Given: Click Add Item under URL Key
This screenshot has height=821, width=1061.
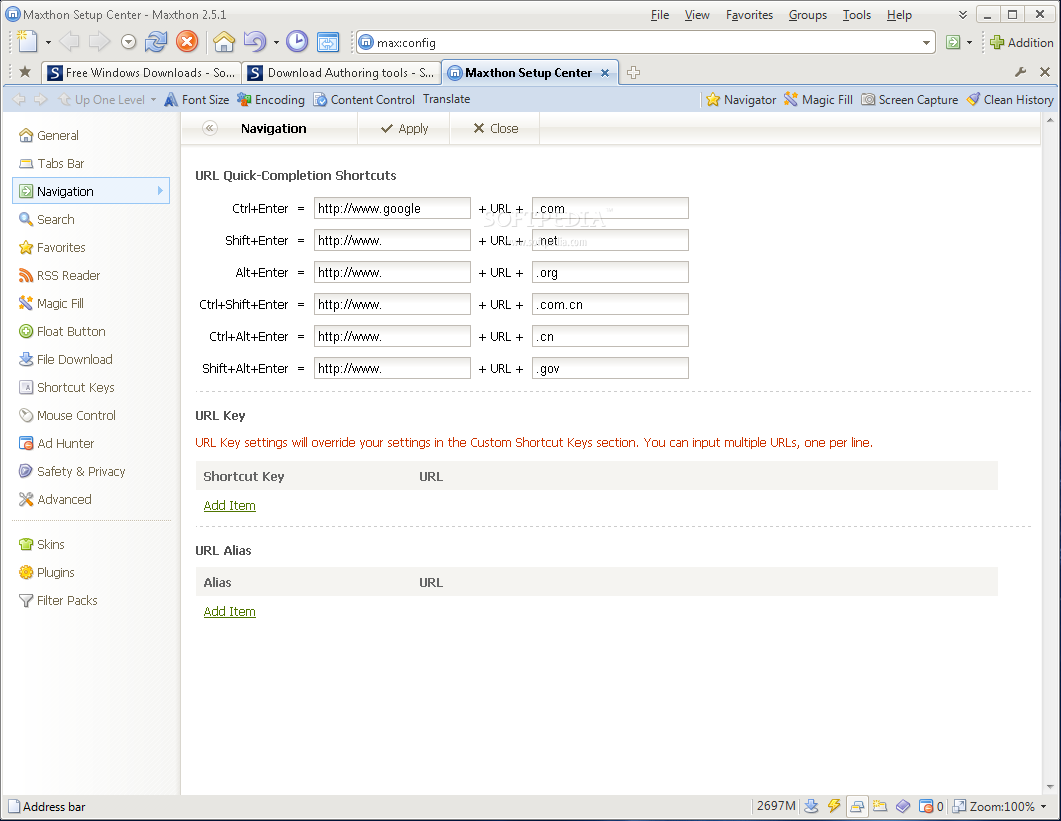Looking at the screenshot, I should tap(229, 505).
